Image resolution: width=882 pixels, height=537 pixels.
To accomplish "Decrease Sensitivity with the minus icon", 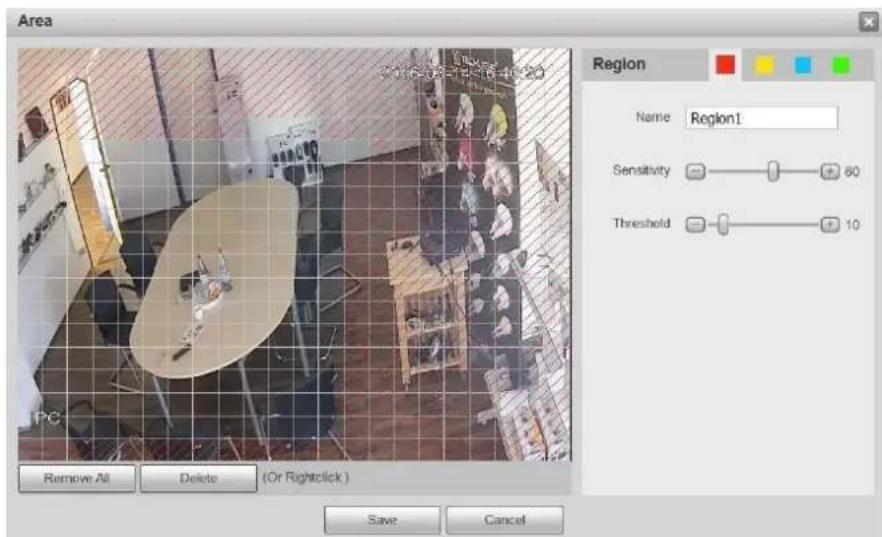I will click(x=695, y=171).
